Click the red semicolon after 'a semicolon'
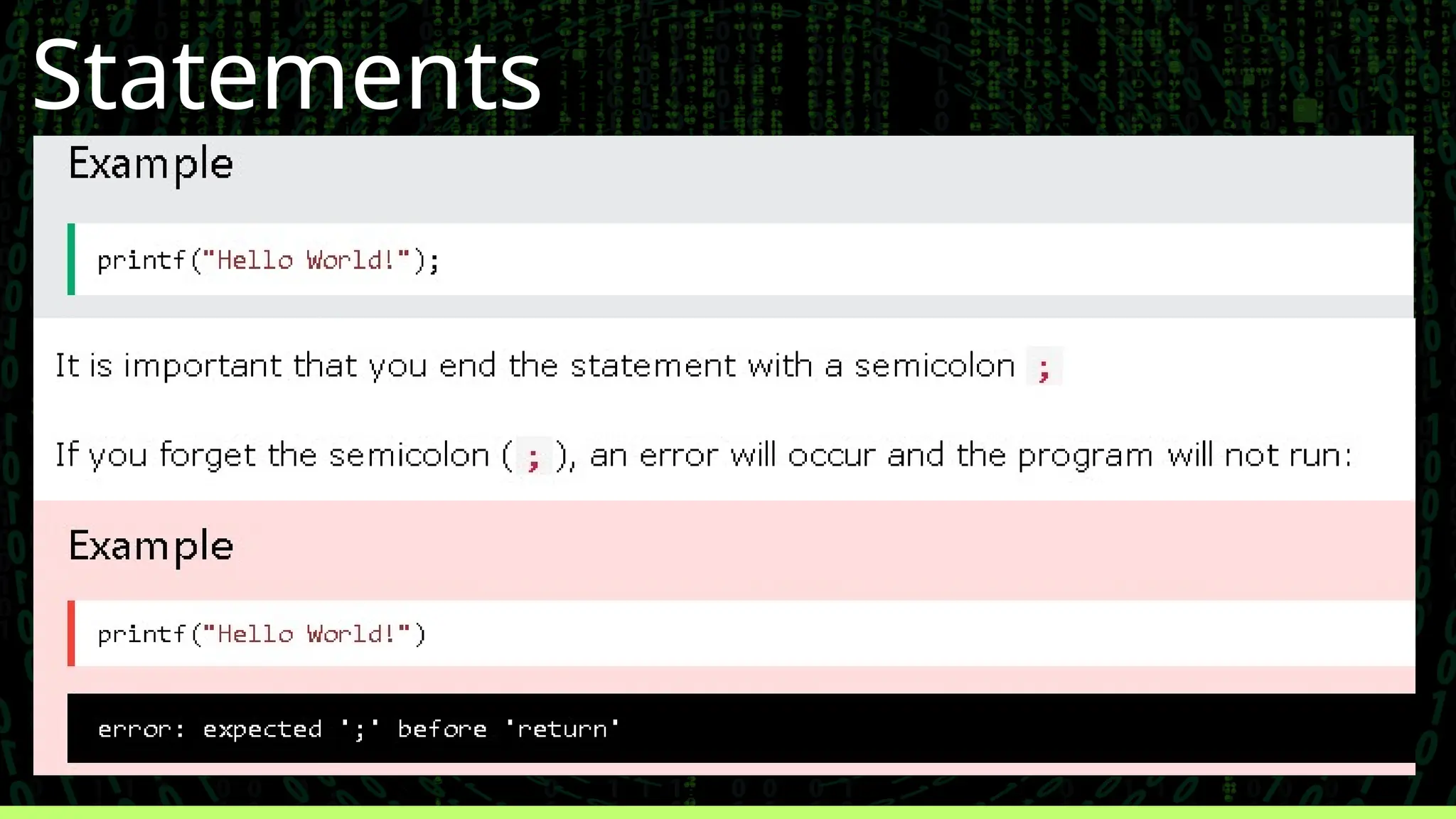The width and height of the screenshot is (1456, 819). (1044, 368)
